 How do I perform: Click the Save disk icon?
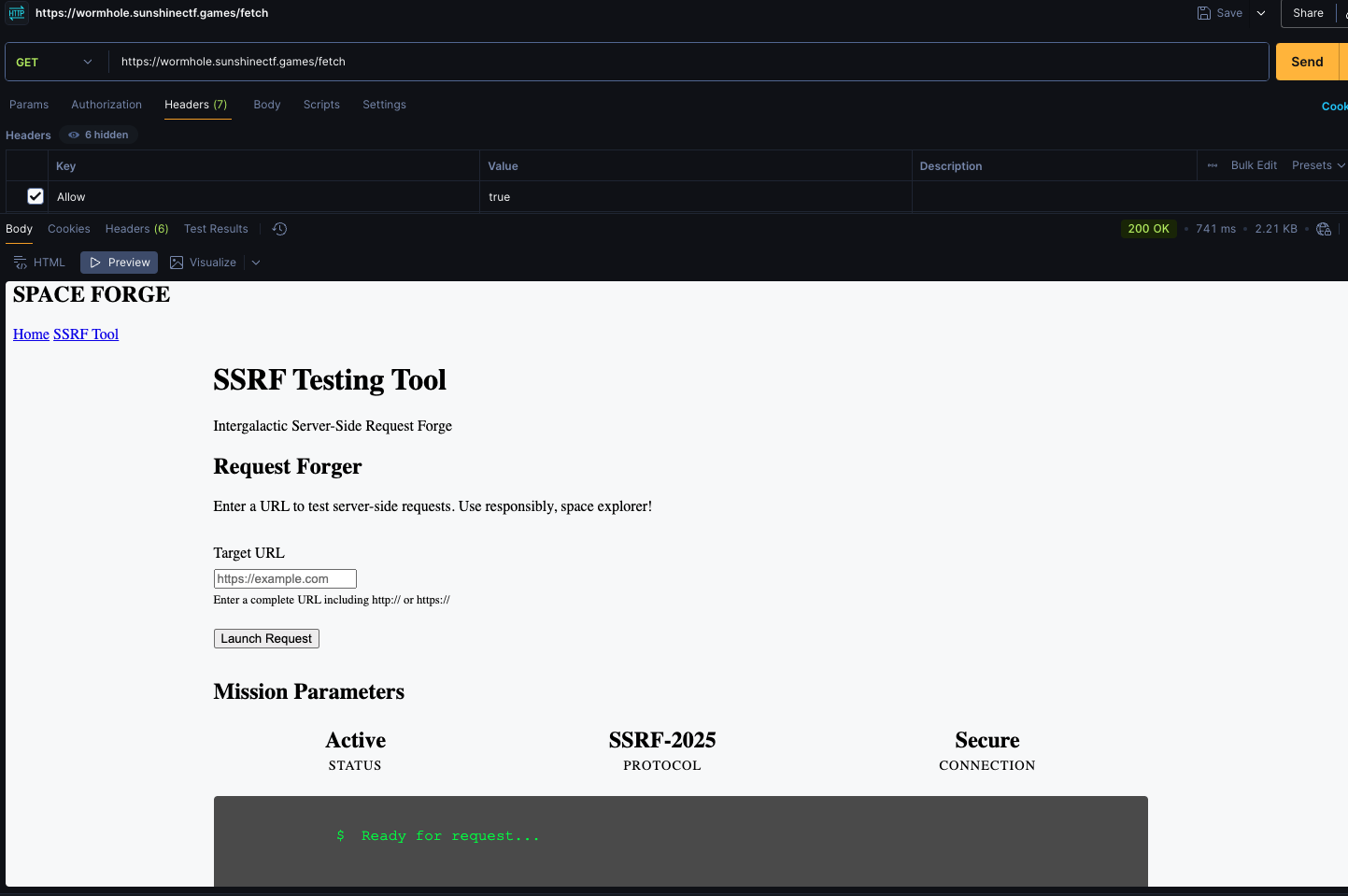pos(1204,13)
